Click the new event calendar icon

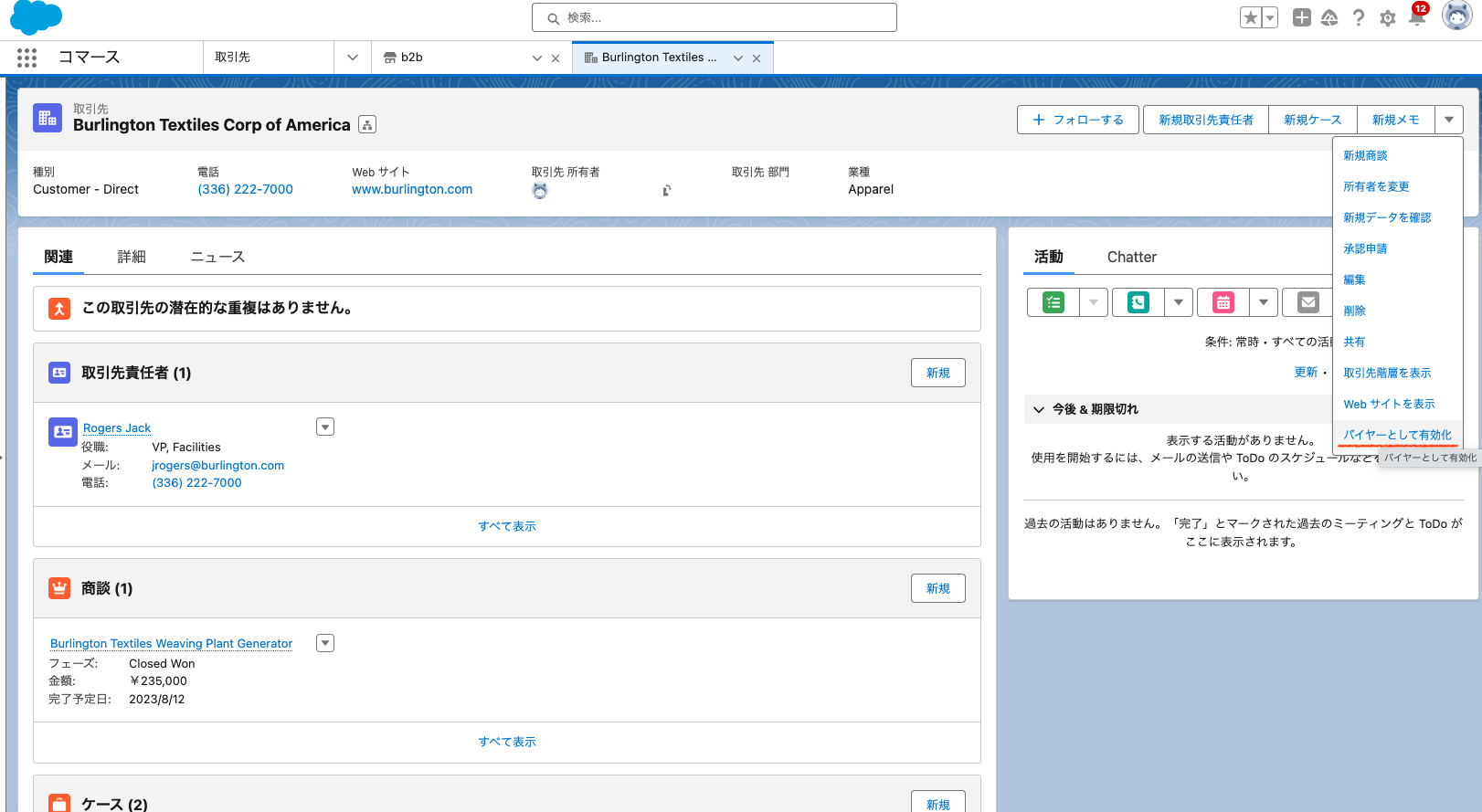click(x=1223, y=302)
